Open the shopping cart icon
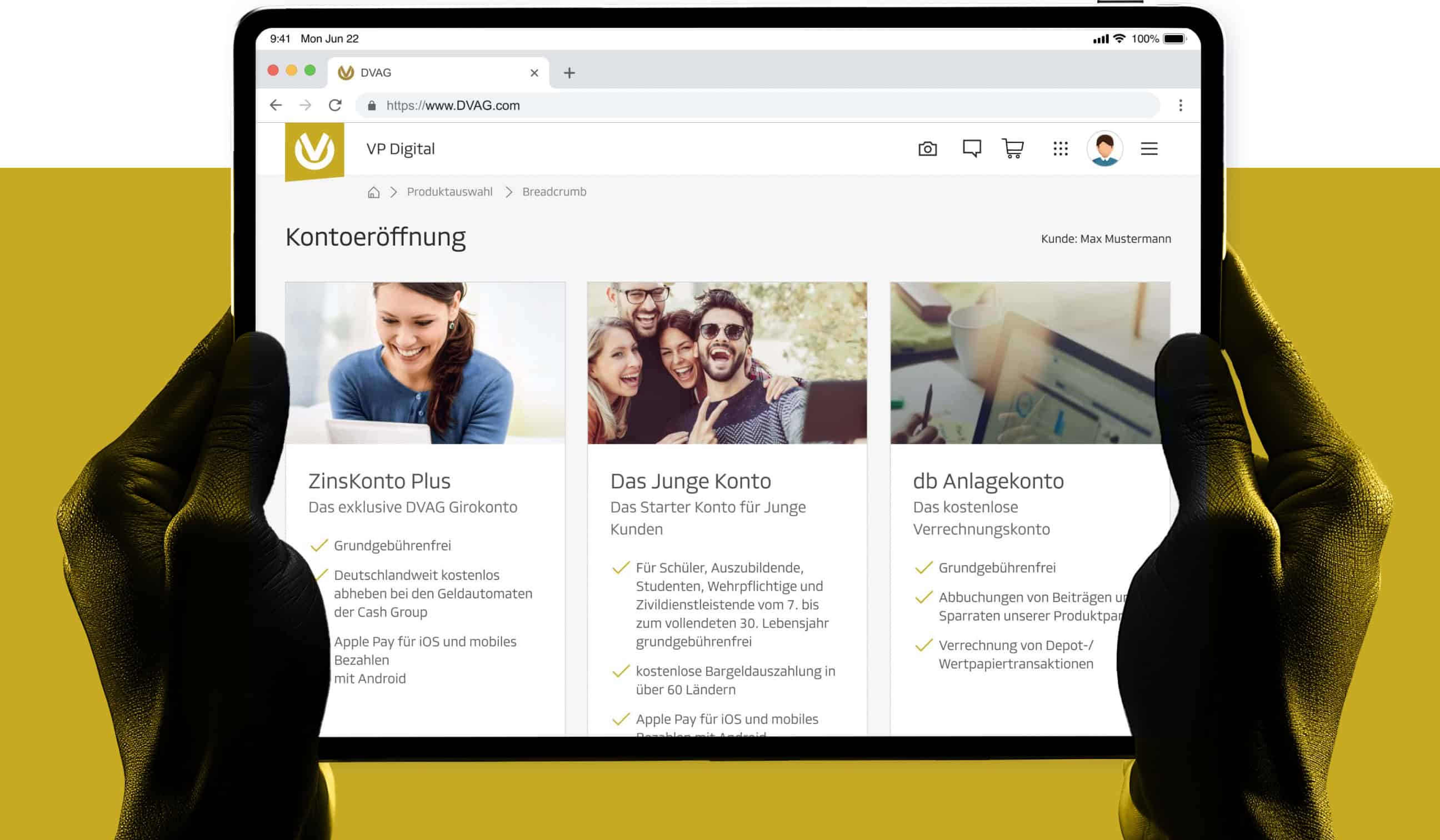Screen dimensions: 1440x840 click(x=1013, y=148)
